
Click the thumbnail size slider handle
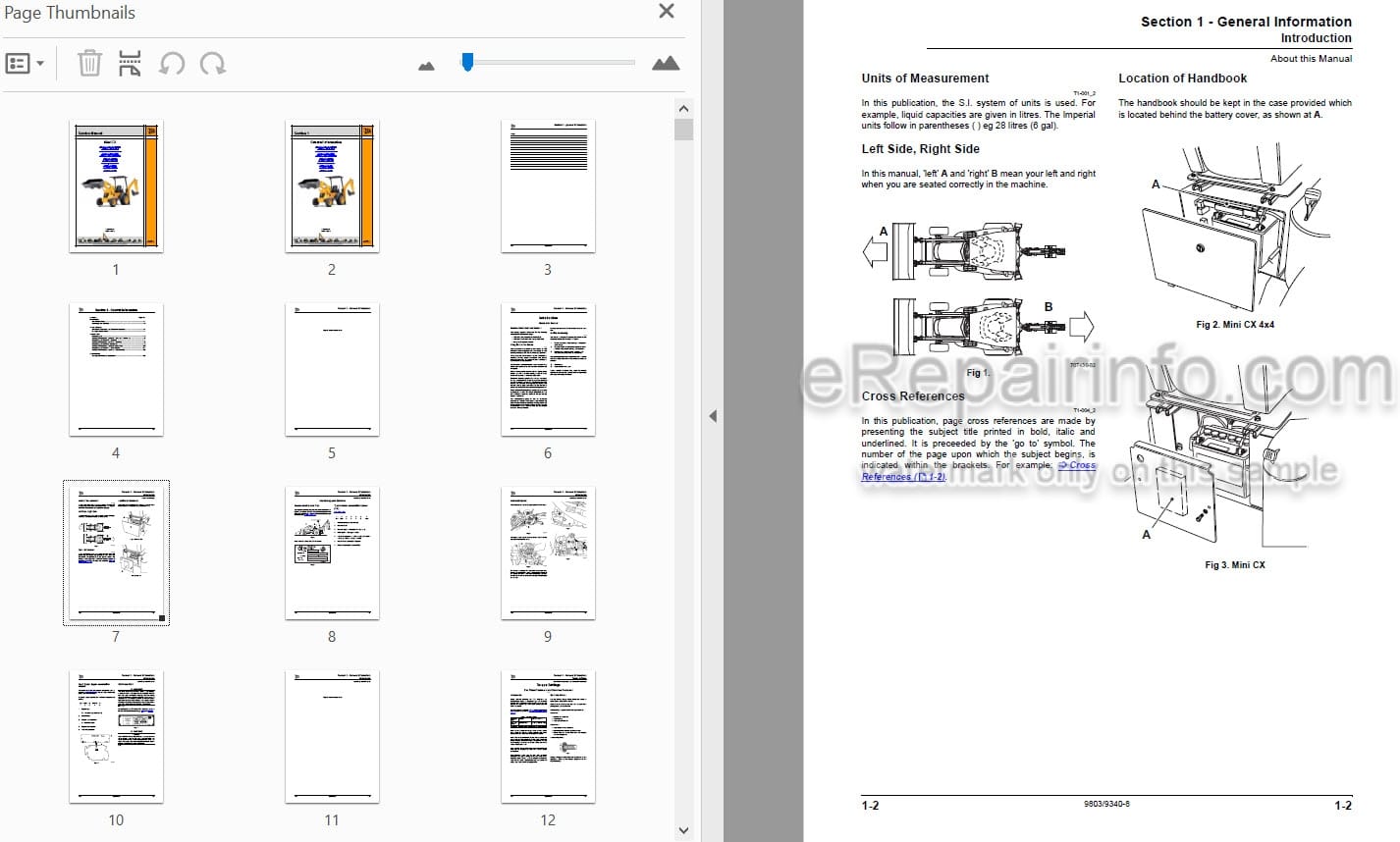[x=467, y=62]
